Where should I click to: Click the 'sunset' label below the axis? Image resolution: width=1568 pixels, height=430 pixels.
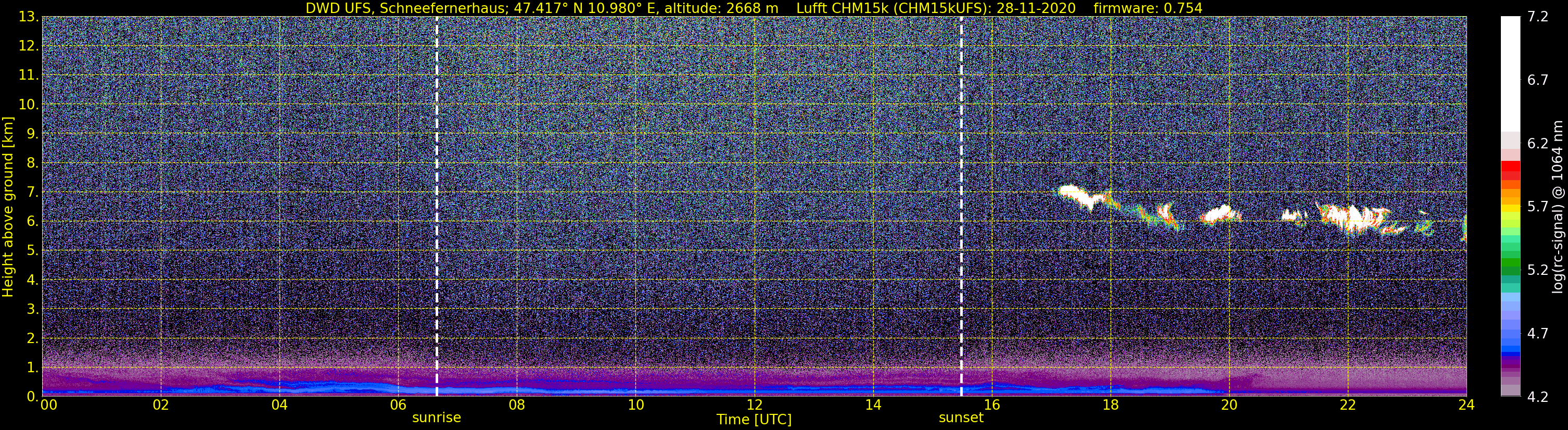pyautogui.click(x=961, y=418)
